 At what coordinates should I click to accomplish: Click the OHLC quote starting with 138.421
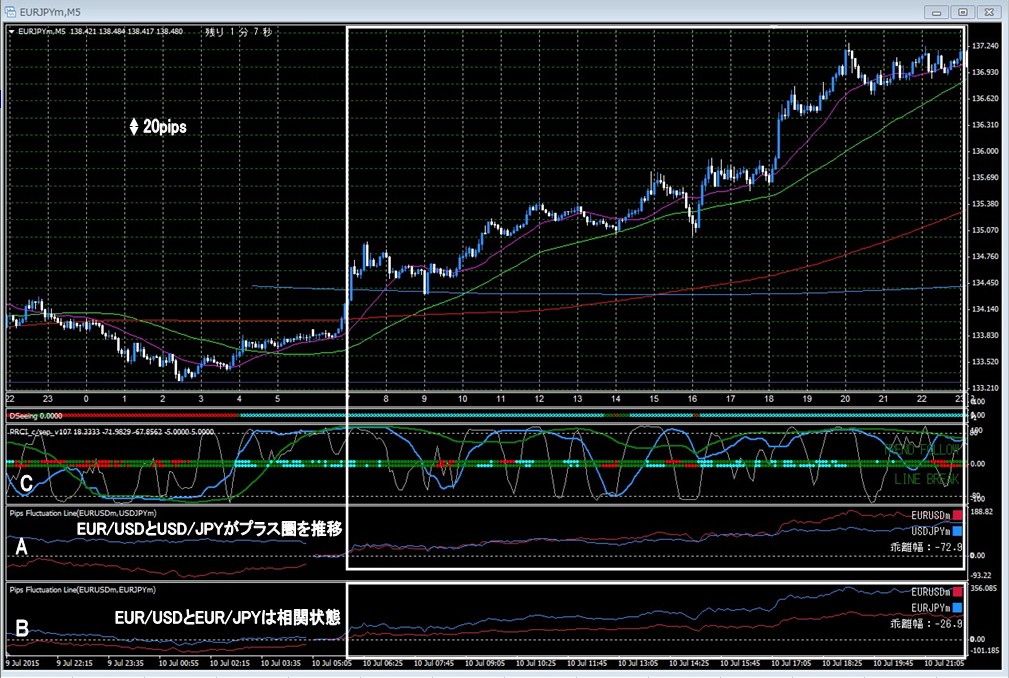coord(126,32)
